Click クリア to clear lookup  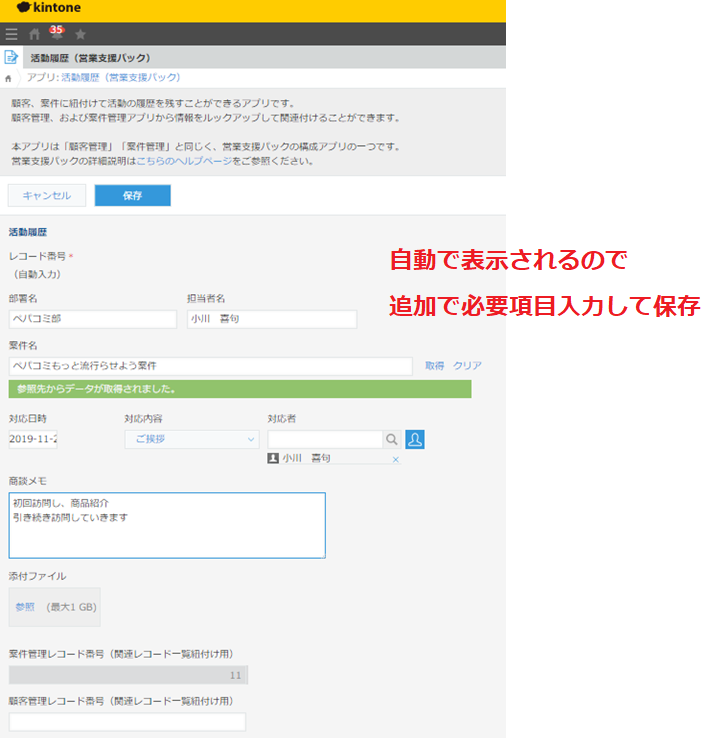click(467, 366)
